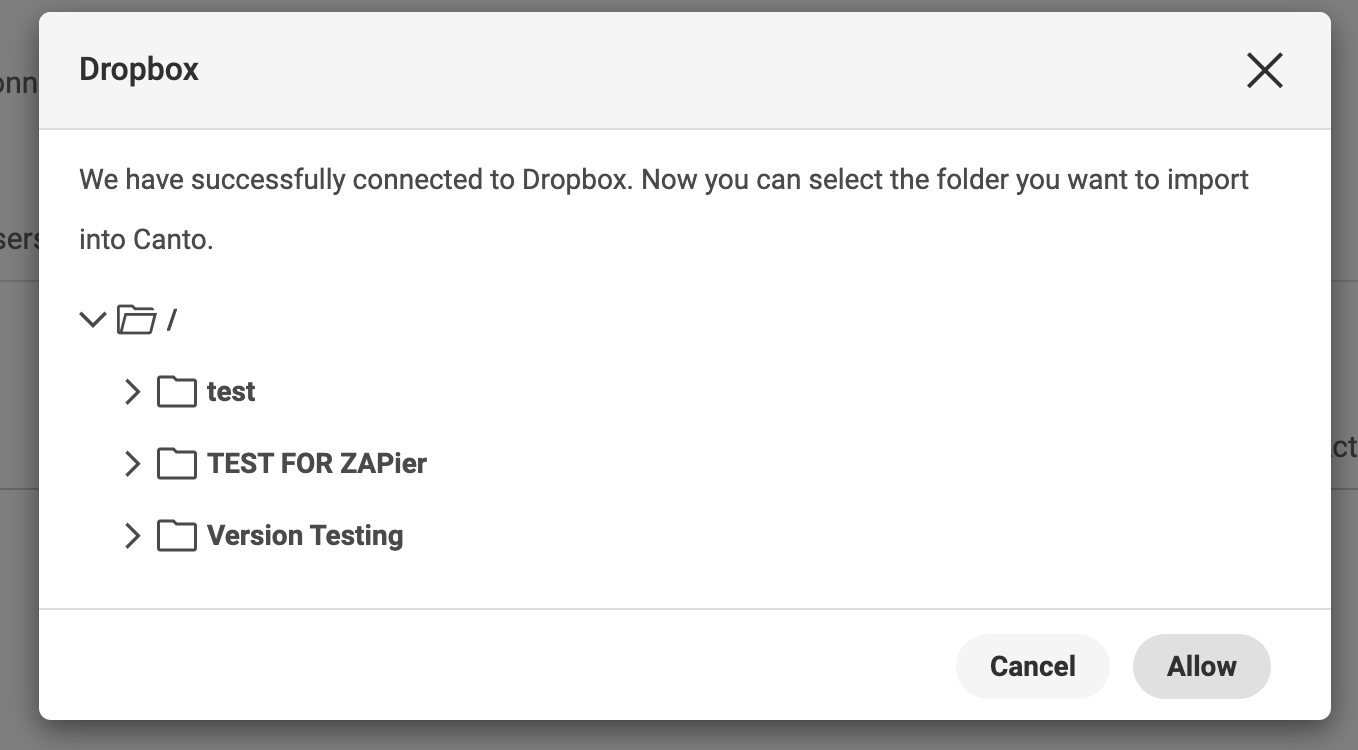The height and width of the screenshot is (750, 1358).
Task: Click the TEST FOR ZAPier folder icon
Action: click(177, 464)
